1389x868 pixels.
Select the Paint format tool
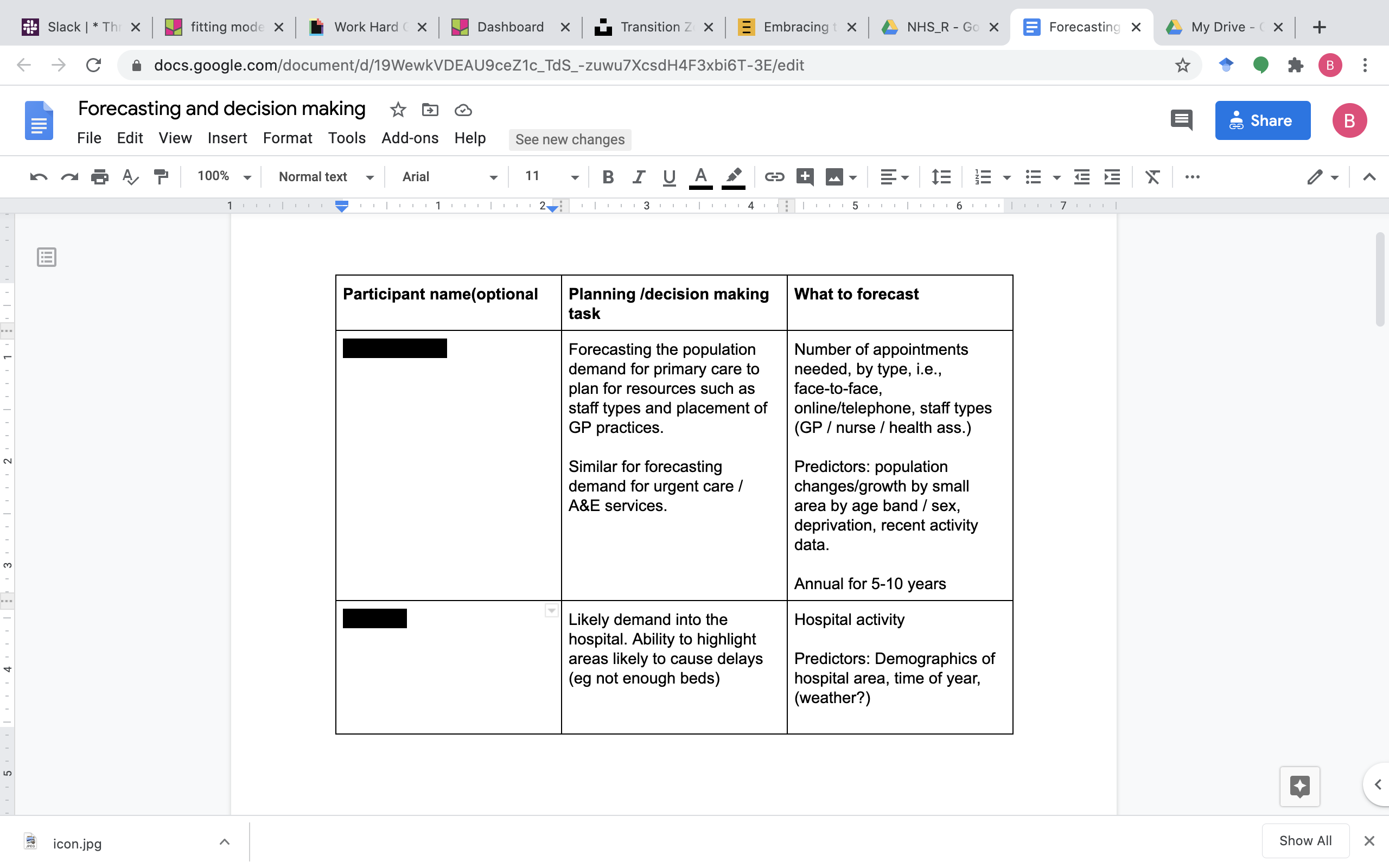161,177
